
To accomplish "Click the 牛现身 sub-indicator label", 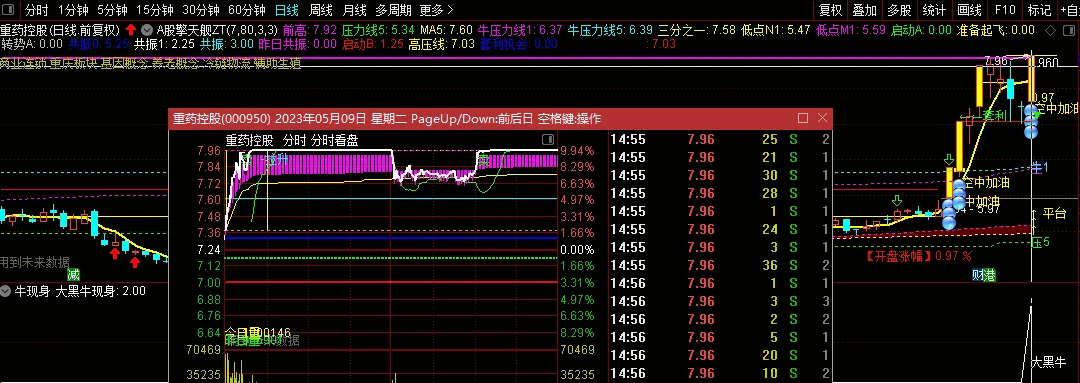I will pyautogui.click(x=32, y=291).
